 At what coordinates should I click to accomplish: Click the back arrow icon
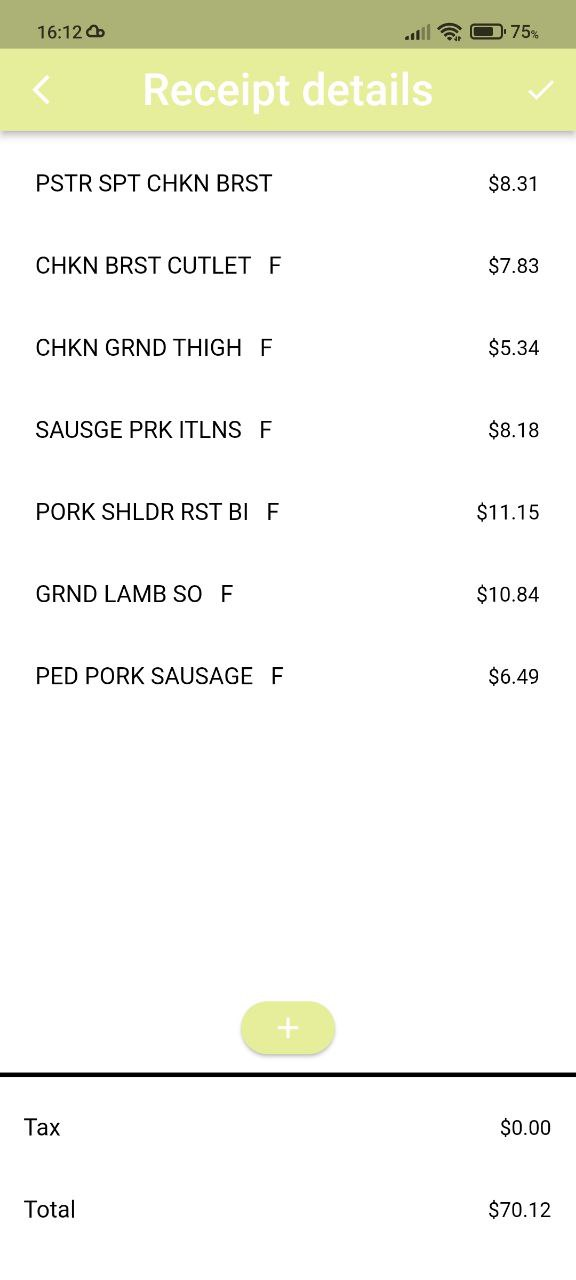(x=41, y=89)
